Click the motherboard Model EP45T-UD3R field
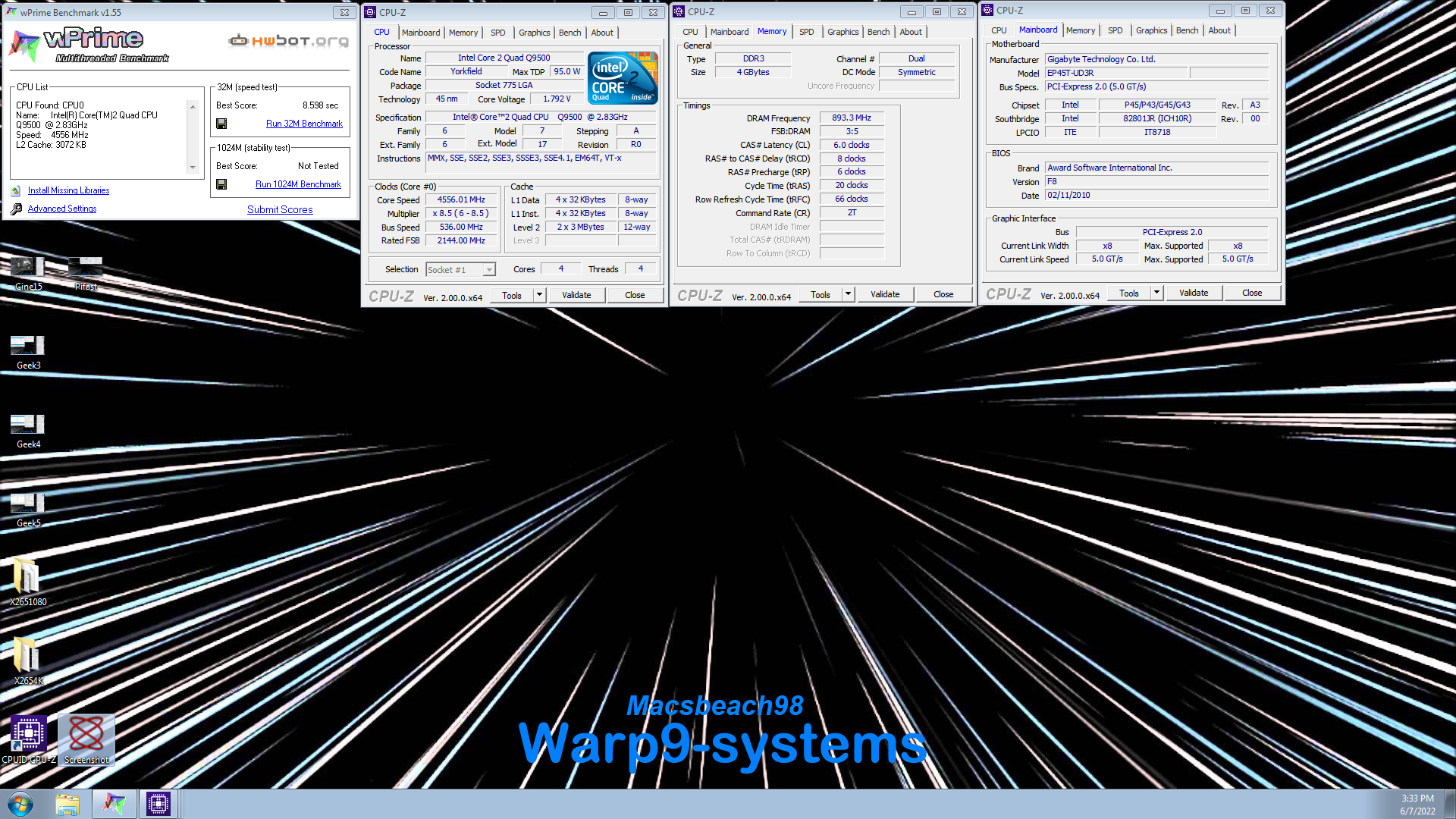The height and width of the screenshot is (819, 1456). click(1115, 73)
